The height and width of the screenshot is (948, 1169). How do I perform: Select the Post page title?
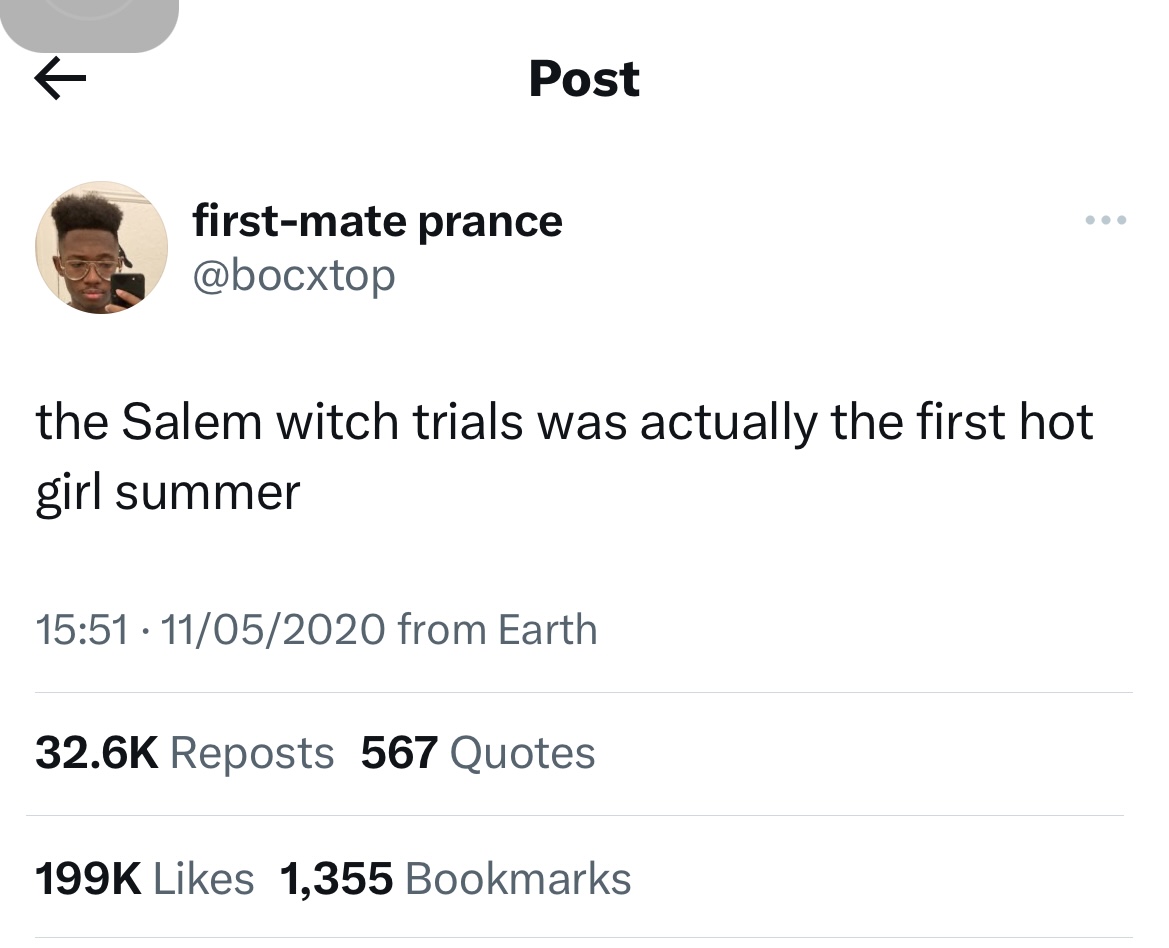[x=584, y=78]
